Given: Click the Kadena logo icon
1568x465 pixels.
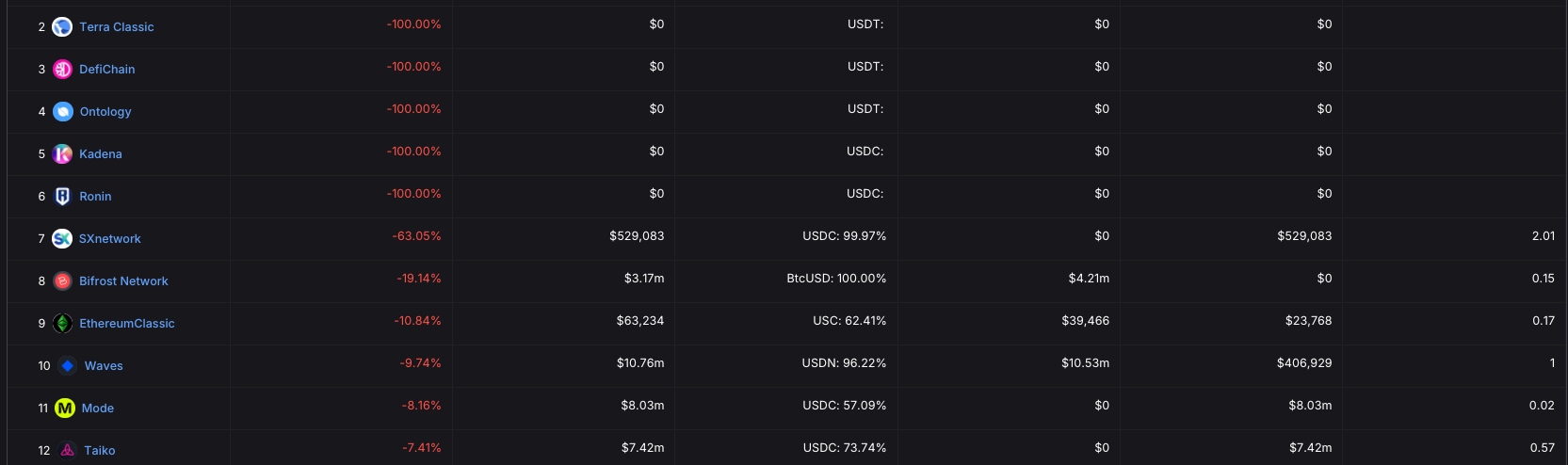Looking at the screenshot, I should (x=62, y=154).
